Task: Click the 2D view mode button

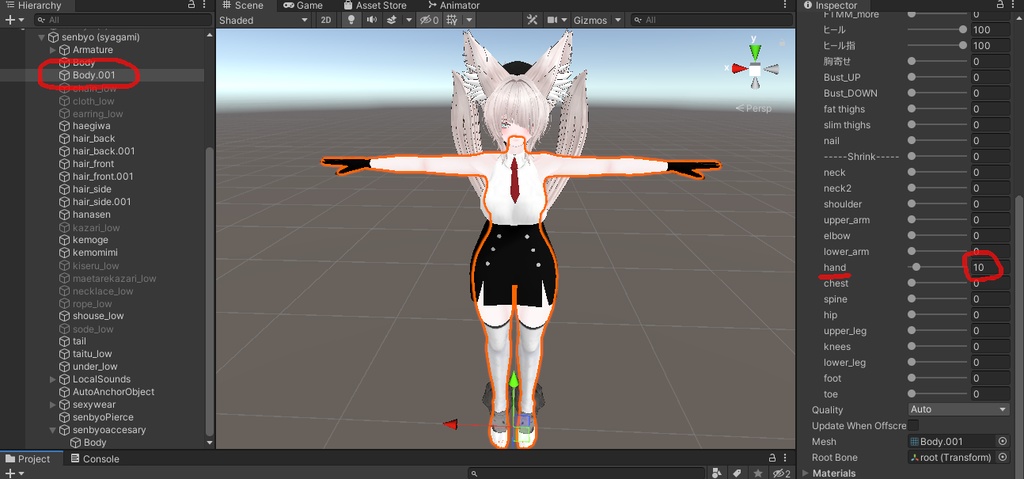Action: [326, 20]
